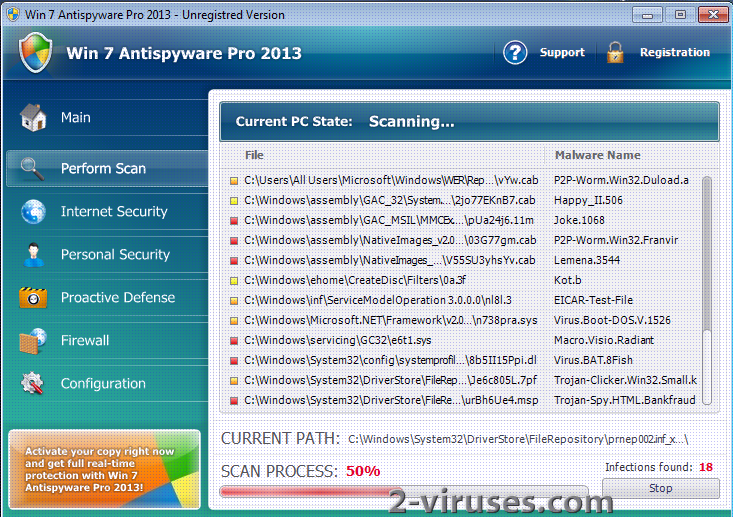Open the Registration link

(x=675, y=52)
